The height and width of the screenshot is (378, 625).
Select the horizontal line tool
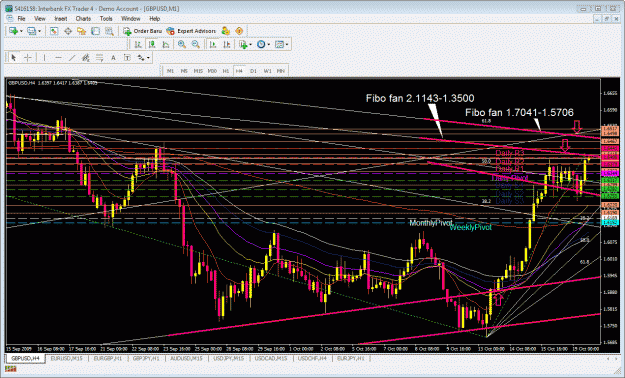(58, 58)
